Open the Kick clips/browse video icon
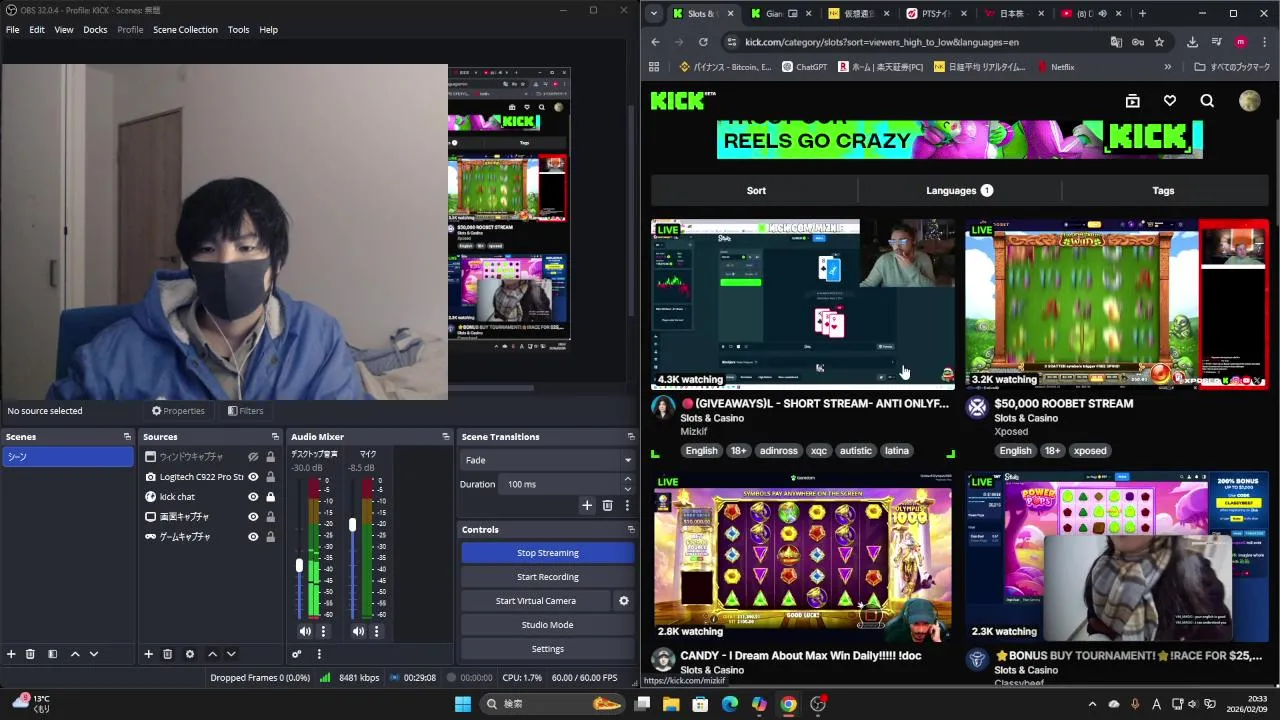The image size is (1280, 720). coord(1132,101)
